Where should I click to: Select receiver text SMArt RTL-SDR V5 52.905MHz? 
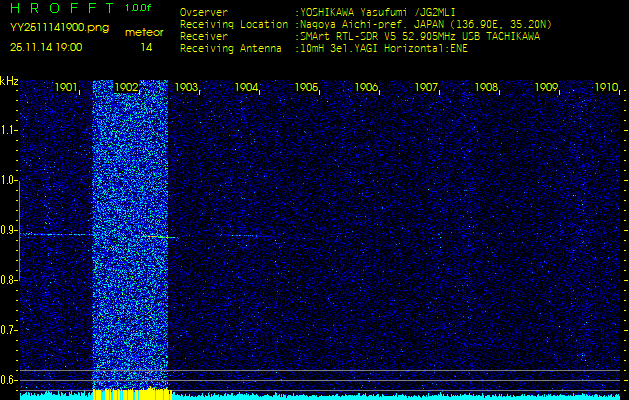(378, 37)
